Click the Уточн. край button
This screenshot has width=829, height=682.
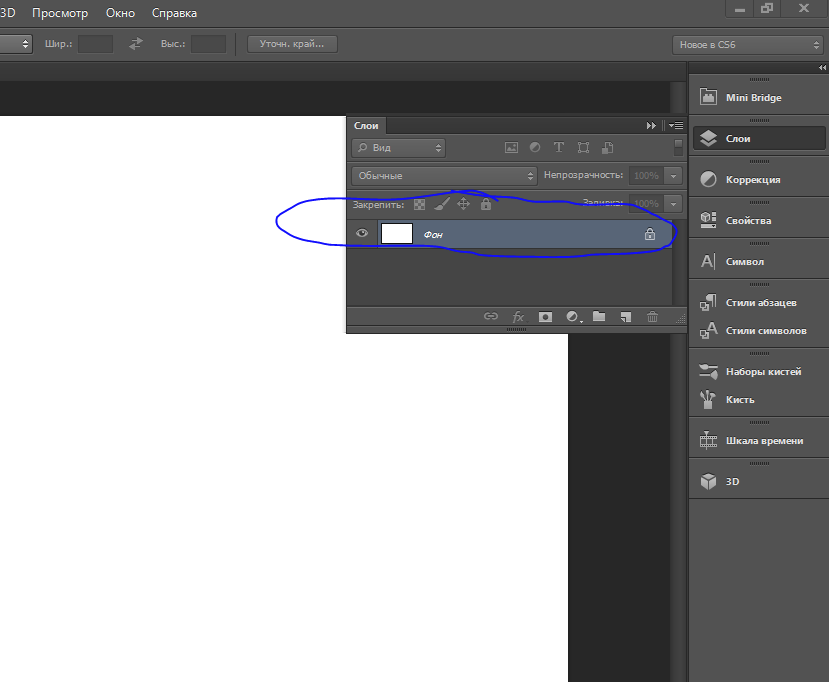pyautogui.click(x=292, y=44)
